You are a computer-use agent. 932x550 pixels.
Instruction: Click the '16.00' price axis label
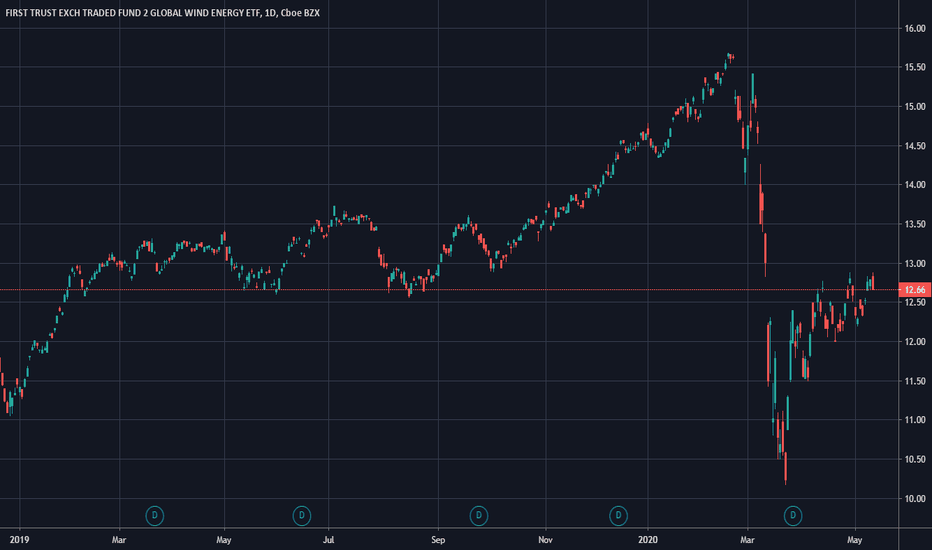[x=915, y=29]
